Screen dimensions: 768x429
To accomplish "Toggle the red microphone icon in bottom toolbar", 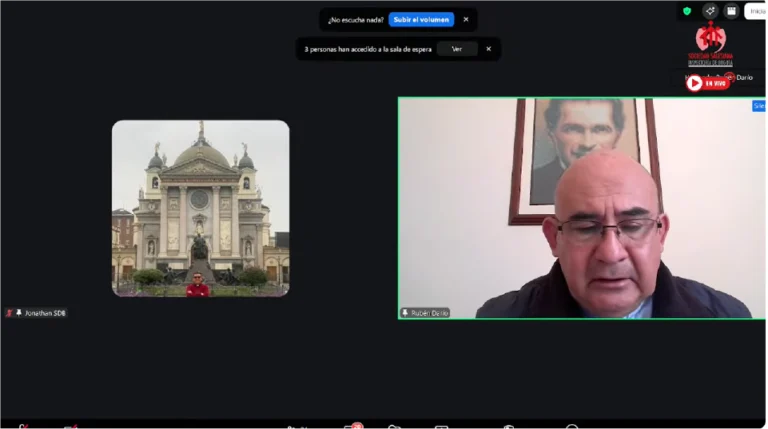I will [x=22, y=426].
